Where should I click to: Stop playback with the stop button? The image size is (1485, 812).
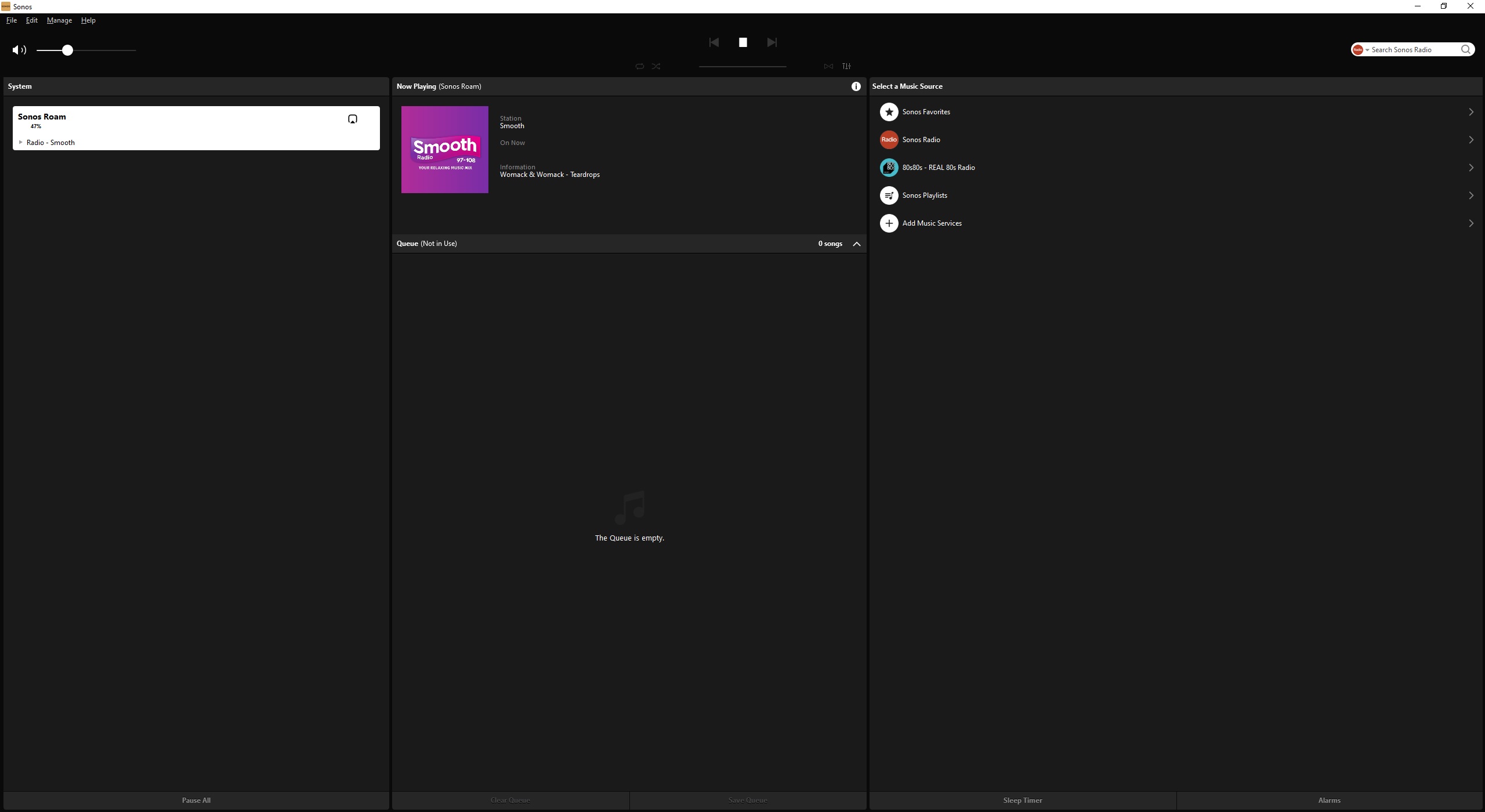click(742, 42)
